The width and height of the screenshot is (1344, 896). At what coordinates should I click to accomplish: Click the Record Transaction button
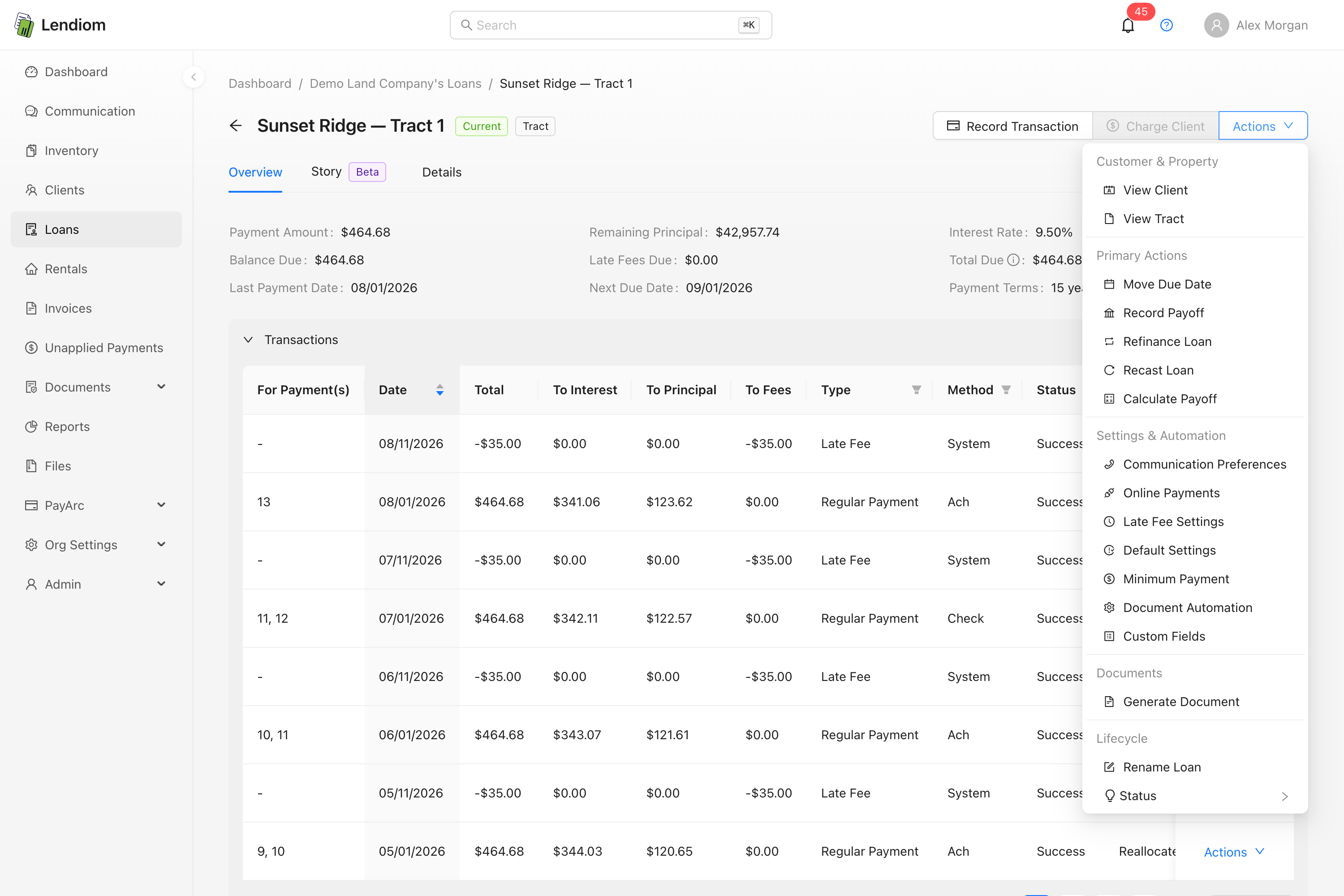tap(1012, 126)
